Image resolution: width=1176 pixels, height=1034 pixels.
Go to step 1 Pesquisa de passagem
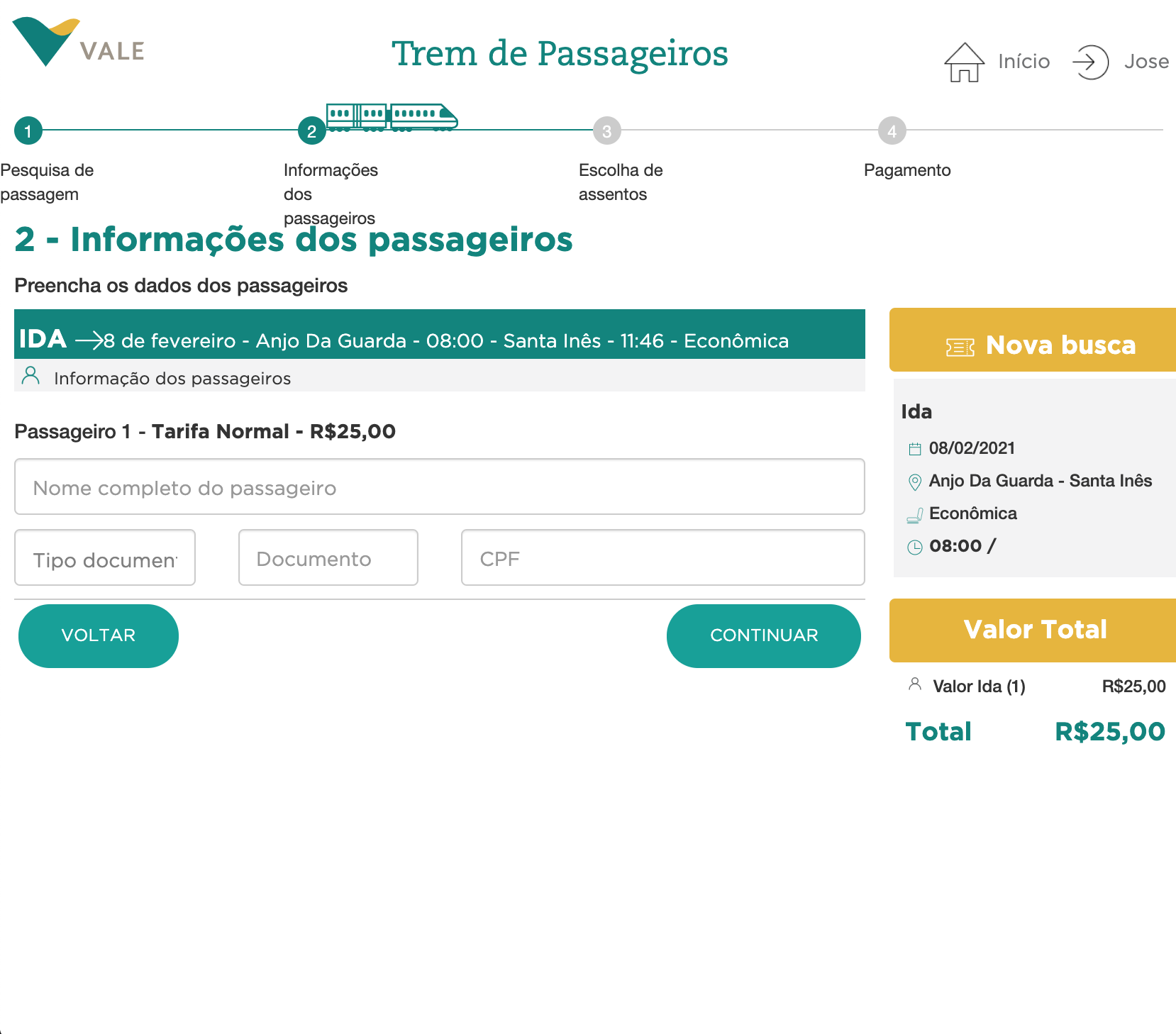tap(28, 131)
